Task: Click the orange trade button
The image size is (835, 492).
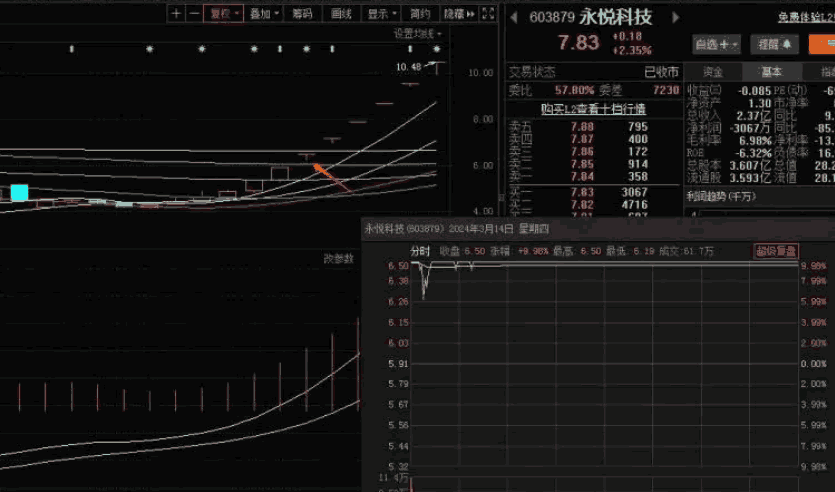Action: pyautogui.click(x=822, y=44)
